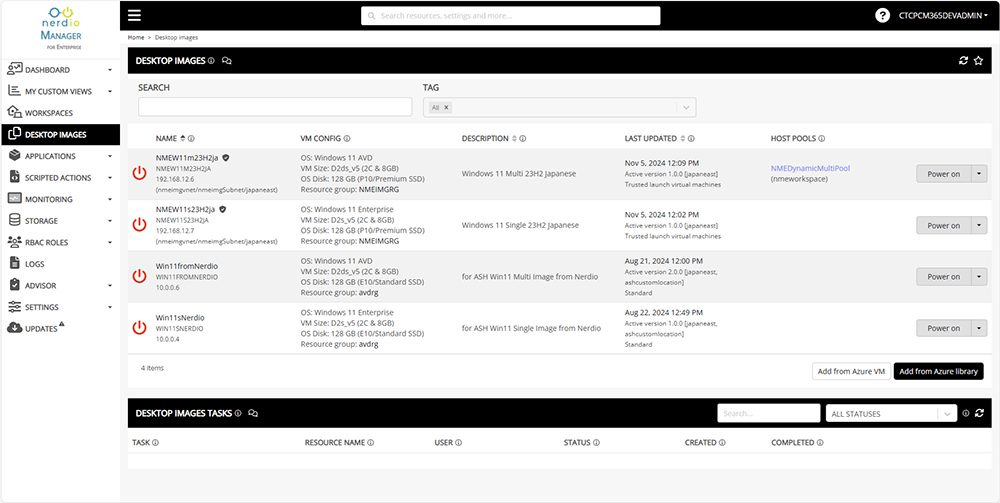Open the NMEDynamicMultiPool host pool link
1000x503 pixels.
click(810, 169)
